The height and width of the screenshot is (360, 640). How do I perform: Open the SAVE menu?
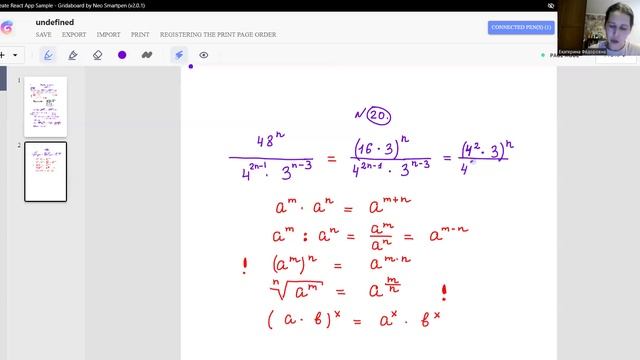44,35
